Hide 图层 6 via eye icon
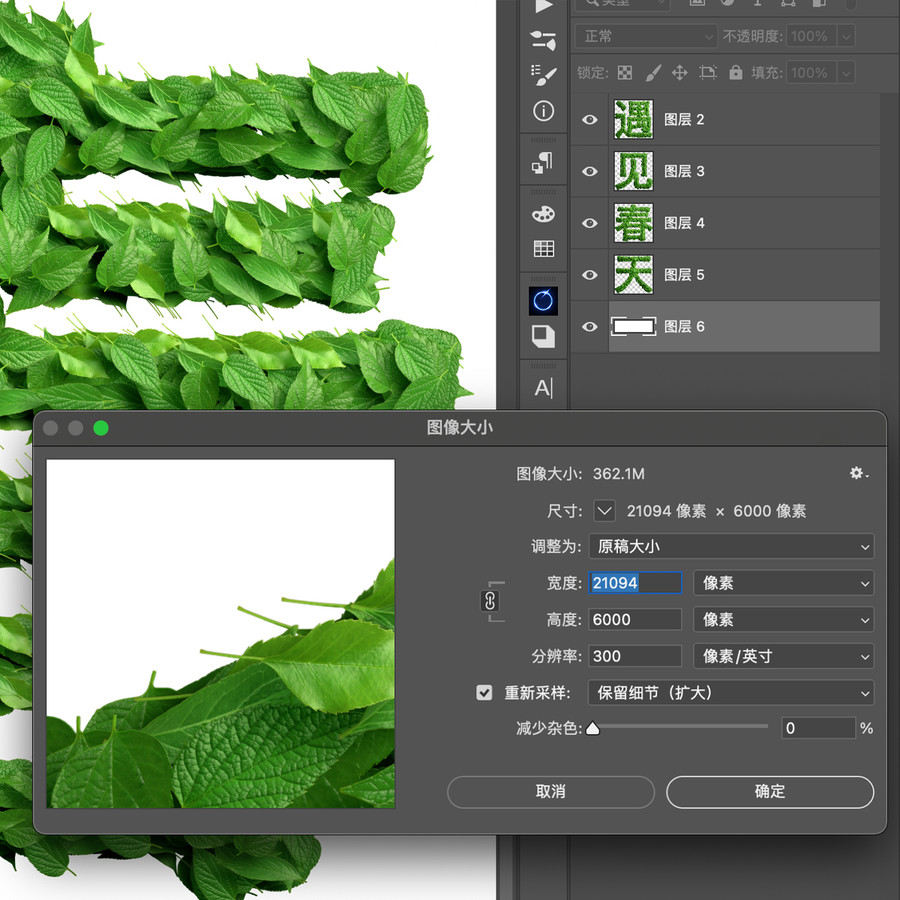This screenshot has height=900, width=900. pos(589,327)
